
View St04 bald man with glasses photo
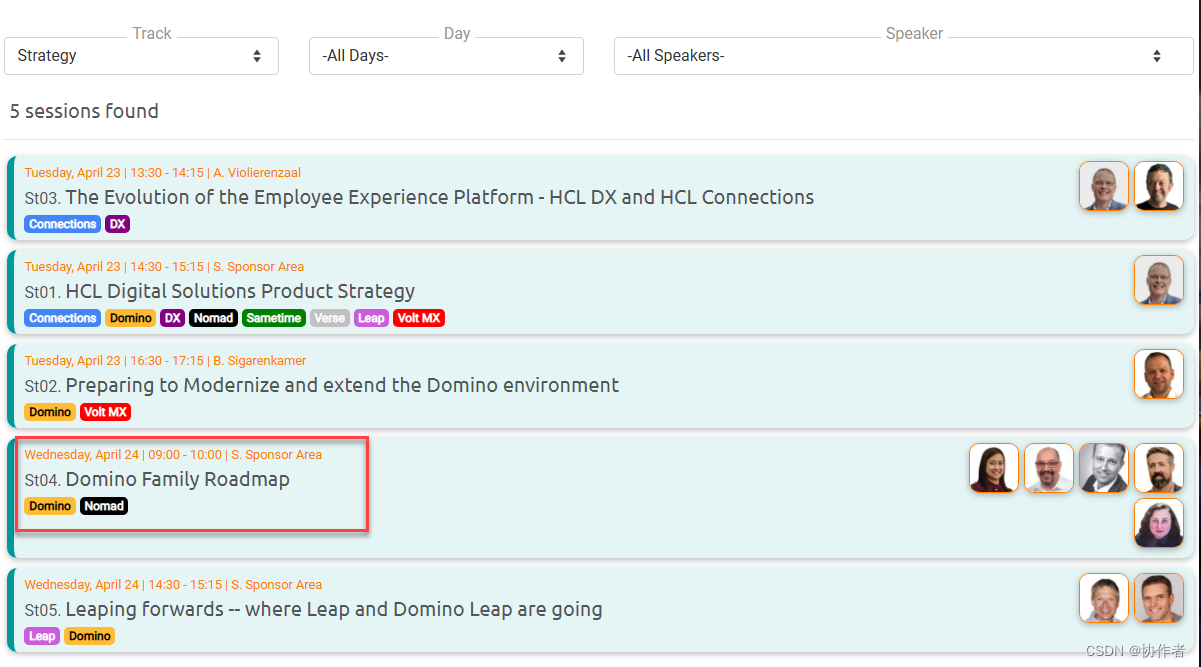pyautogui.click(x=1049, y=468)
